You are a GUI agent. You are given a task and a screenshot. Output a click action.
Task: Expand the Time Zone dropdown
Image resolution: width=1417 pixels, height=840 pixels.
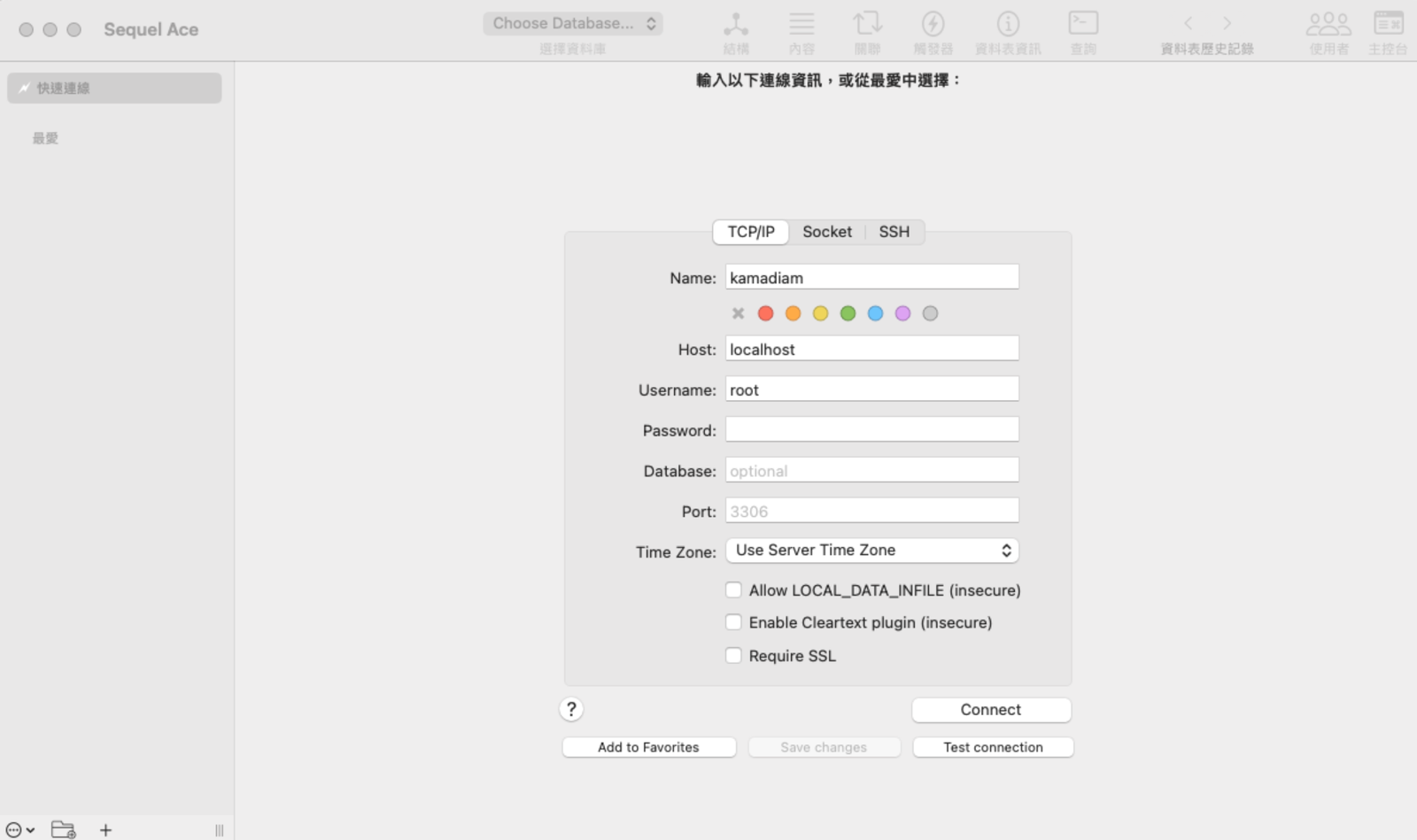coord(871,551)
